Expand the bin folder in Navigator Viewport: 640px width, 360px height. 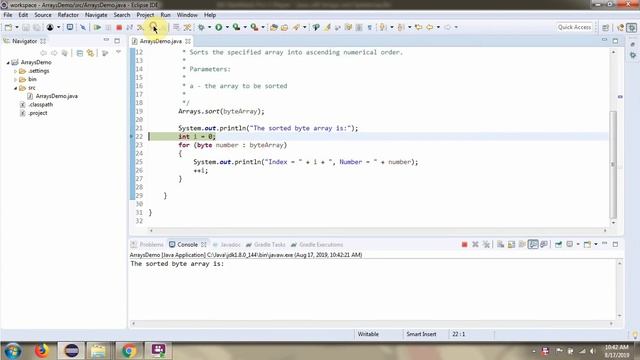(x=16, y=80)
